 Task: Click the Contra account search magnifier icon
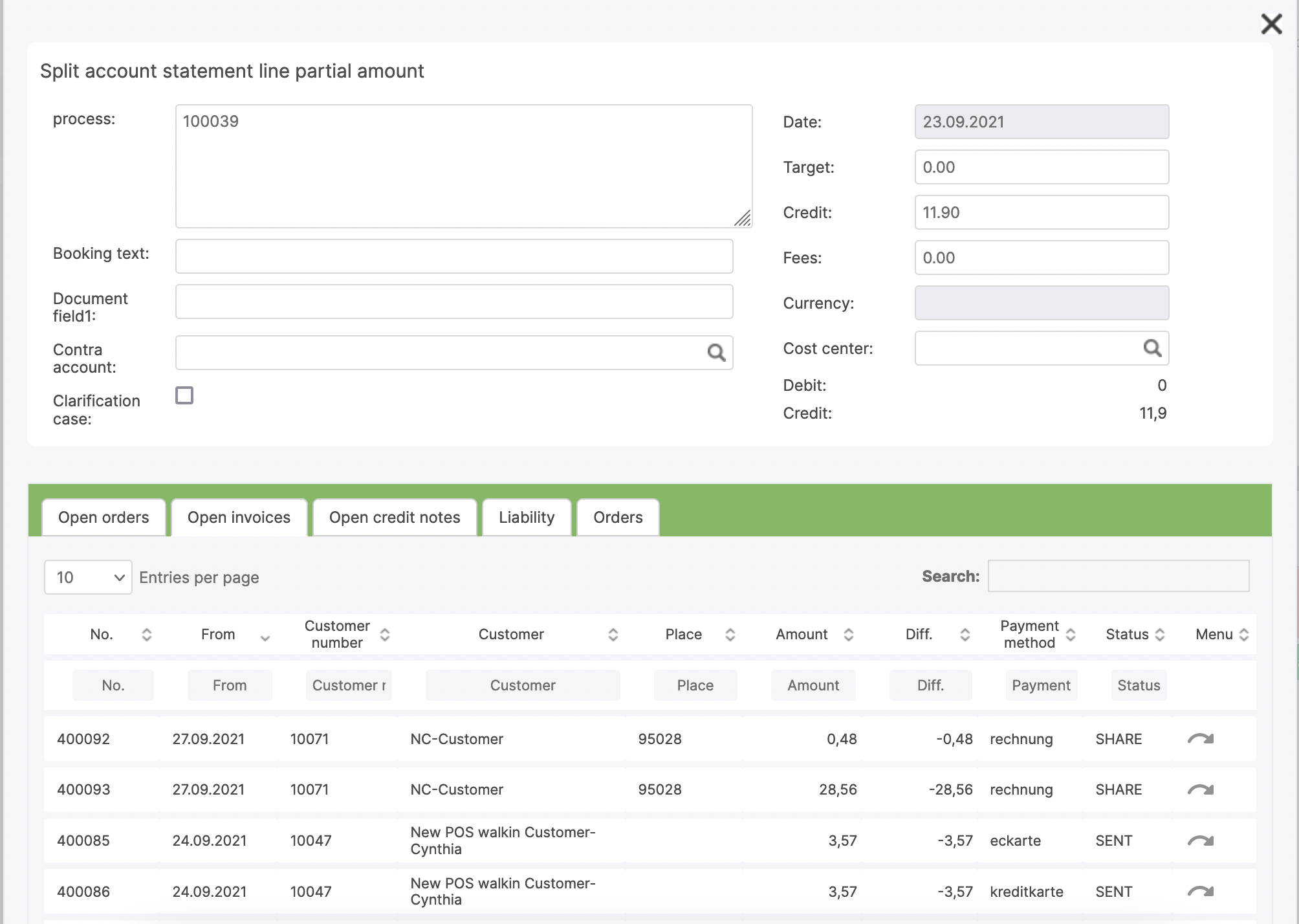(x=715, y=353)
